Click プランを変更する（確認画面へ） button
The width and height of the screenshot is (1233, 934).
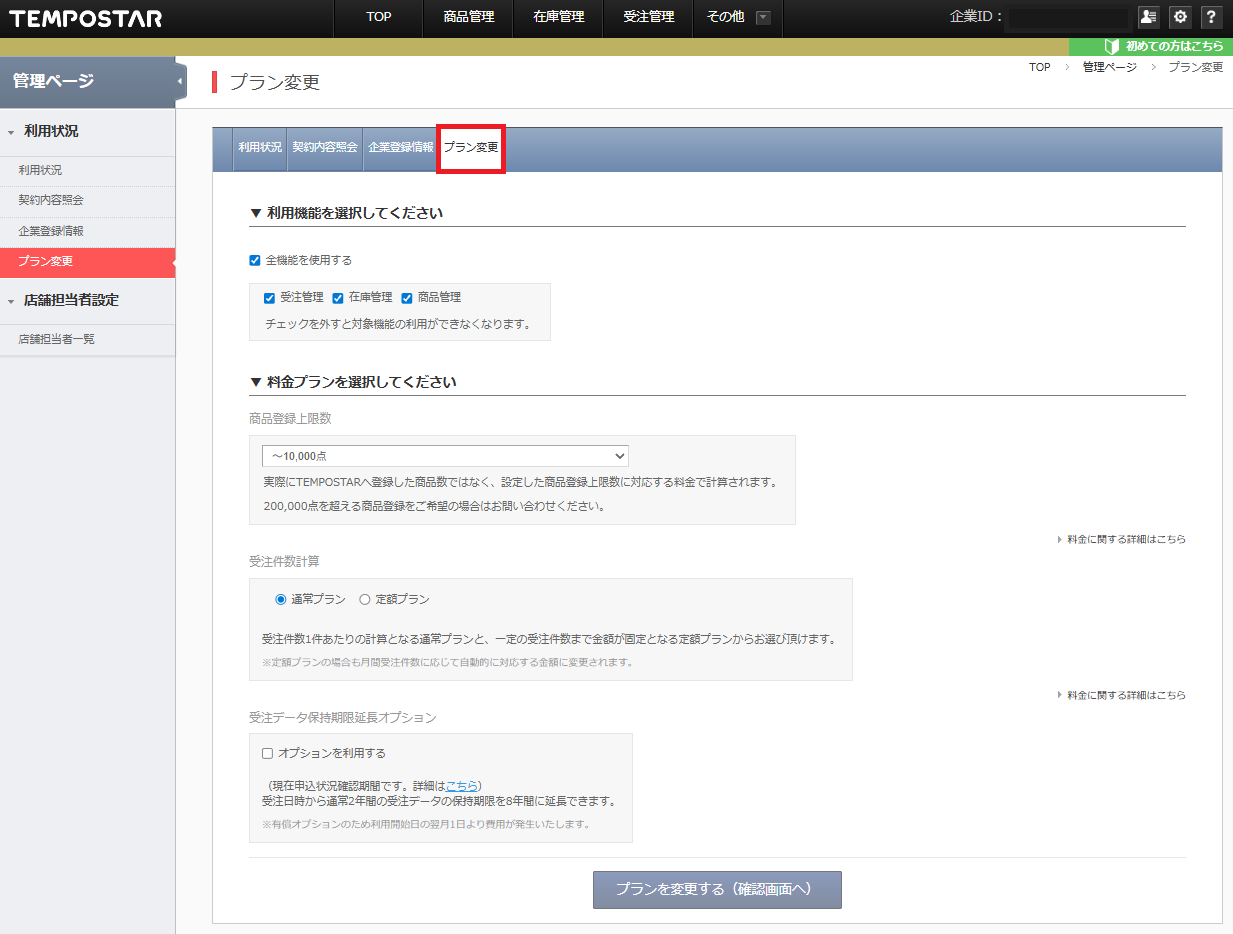click(x=717, y=889)
